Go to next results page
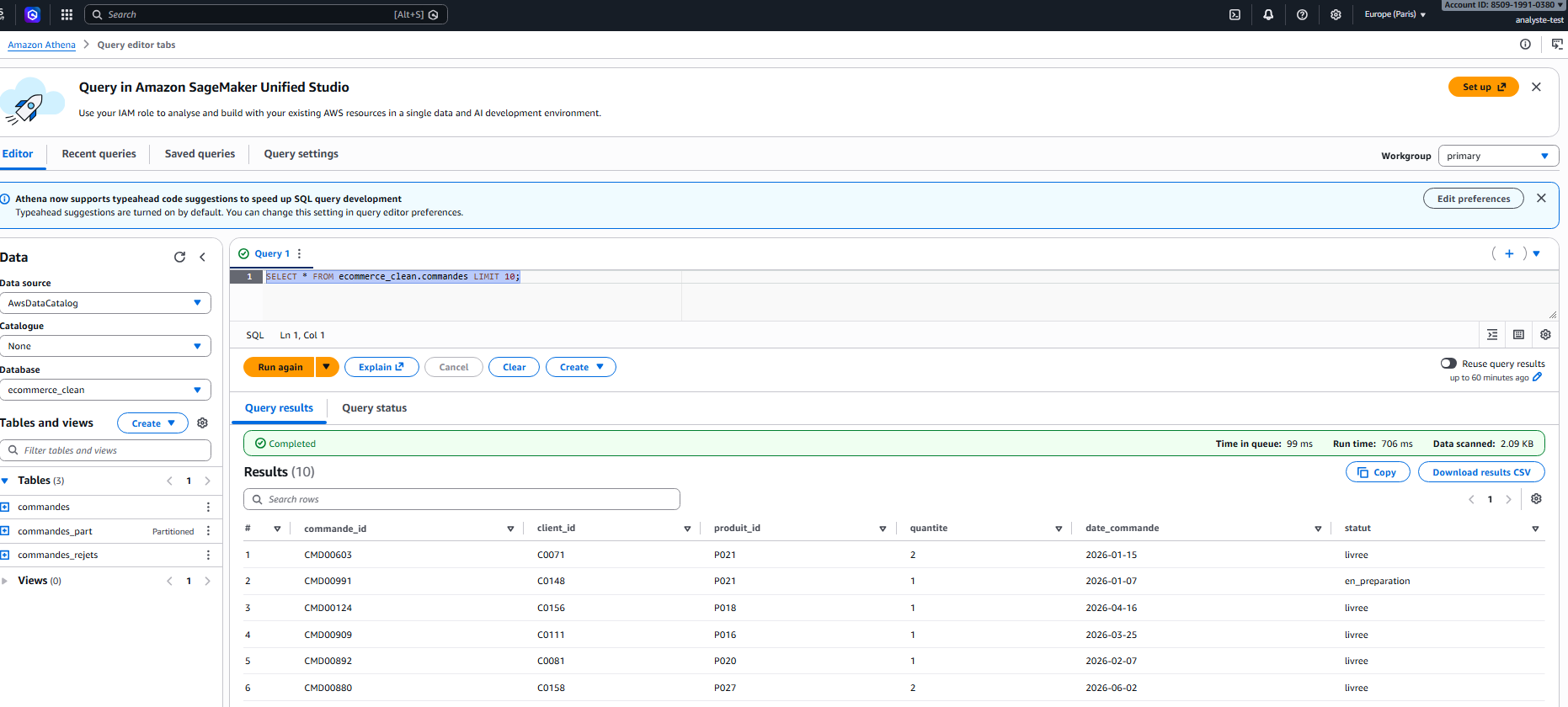 coord(1508,499)
